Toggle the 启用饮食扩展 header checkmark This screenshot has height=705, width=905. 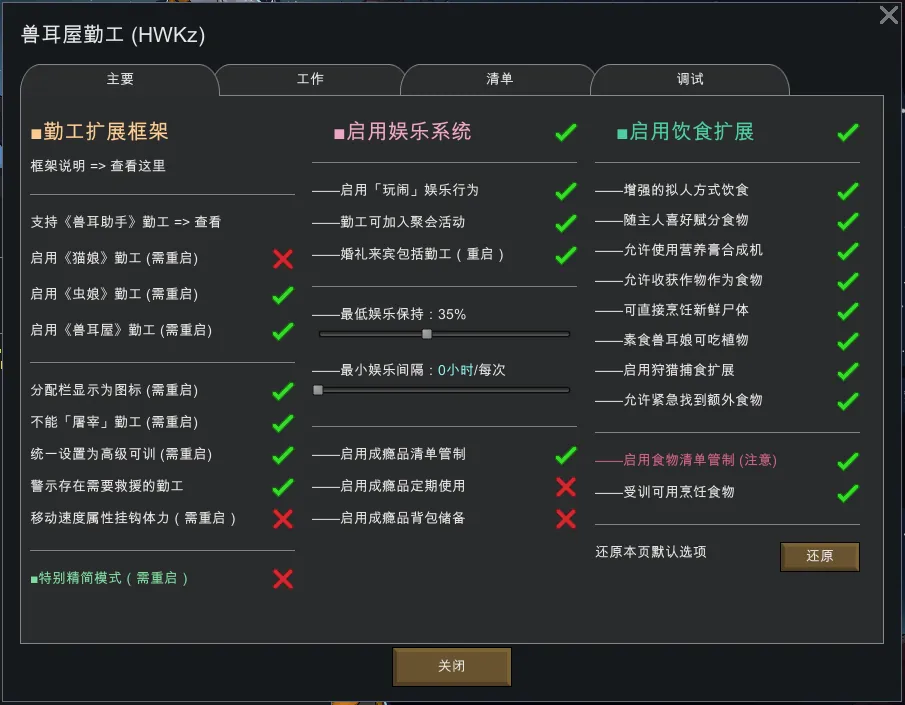click(848, 132)
